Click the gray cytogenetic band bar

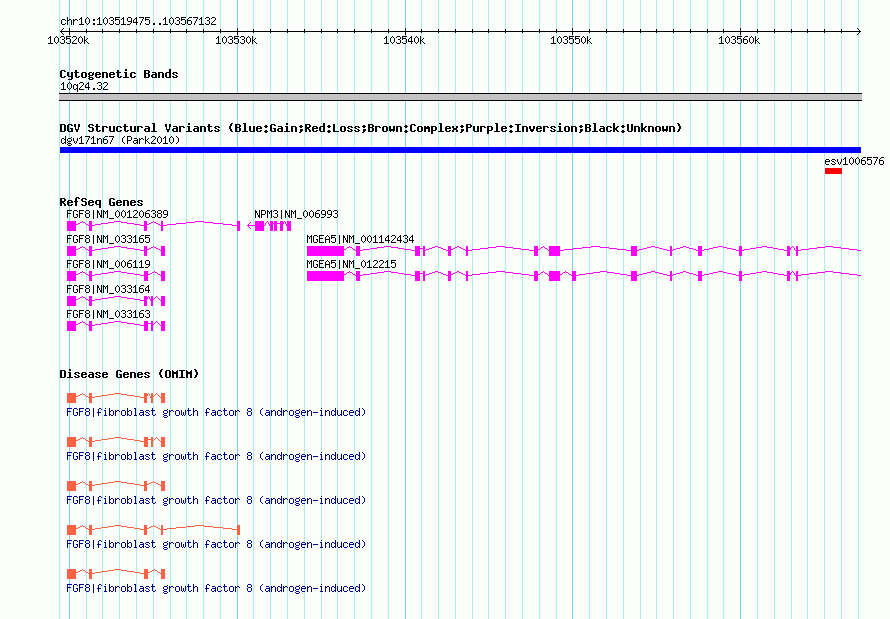tap(460, 97)
